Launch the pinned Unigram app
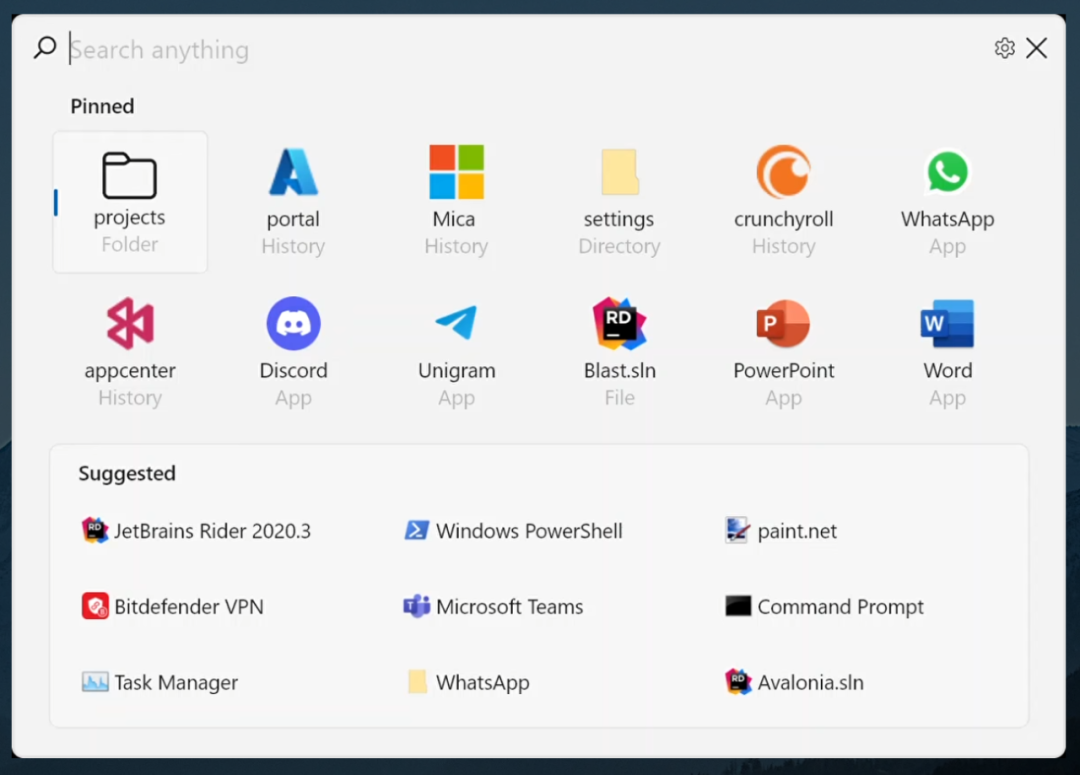The image size is (1080, 775). pos(456,353)
